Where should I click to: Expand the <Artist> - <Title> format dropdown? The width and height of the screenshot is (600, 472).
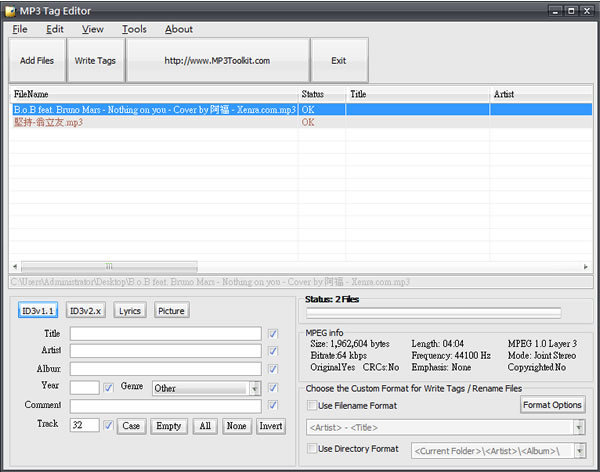click(x=580, y=427)
